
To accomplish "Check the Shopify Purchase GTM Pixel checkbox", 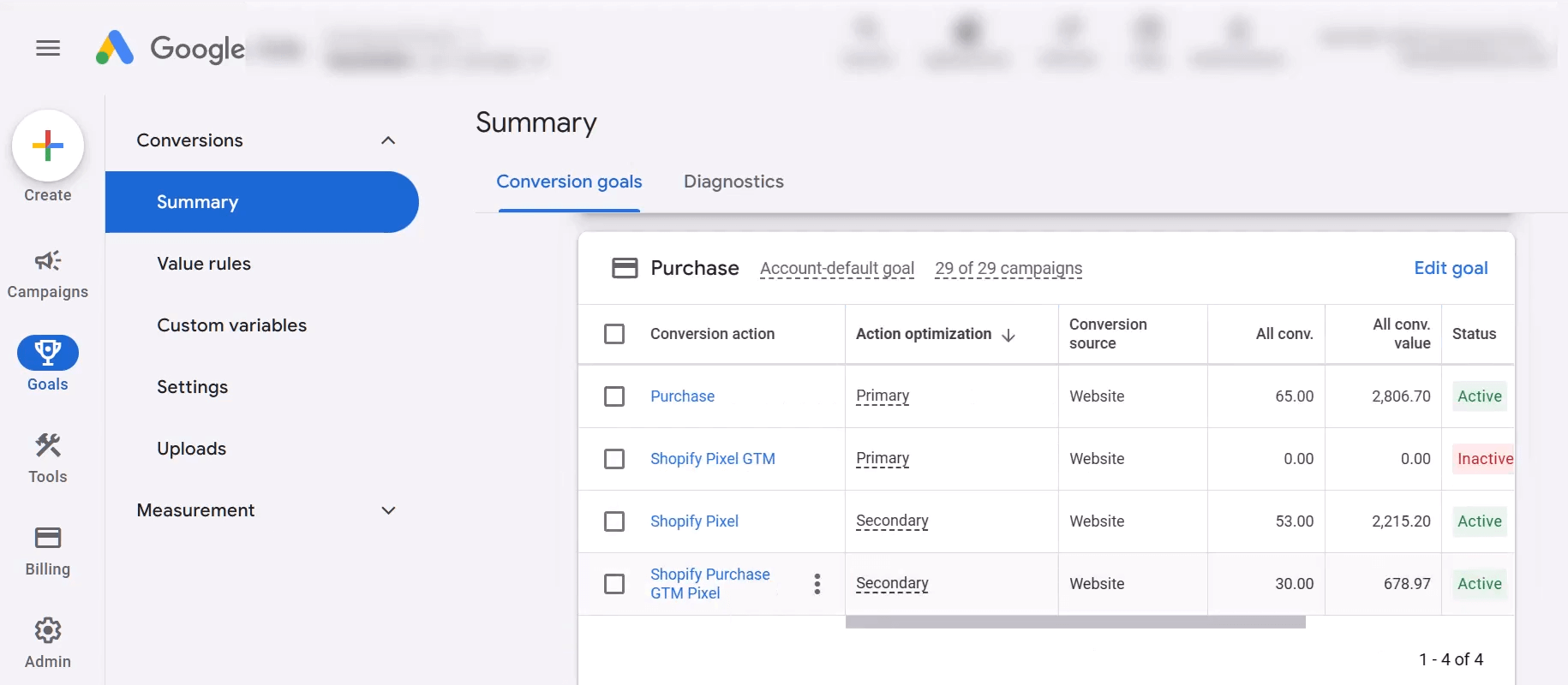I will point(614,584).
